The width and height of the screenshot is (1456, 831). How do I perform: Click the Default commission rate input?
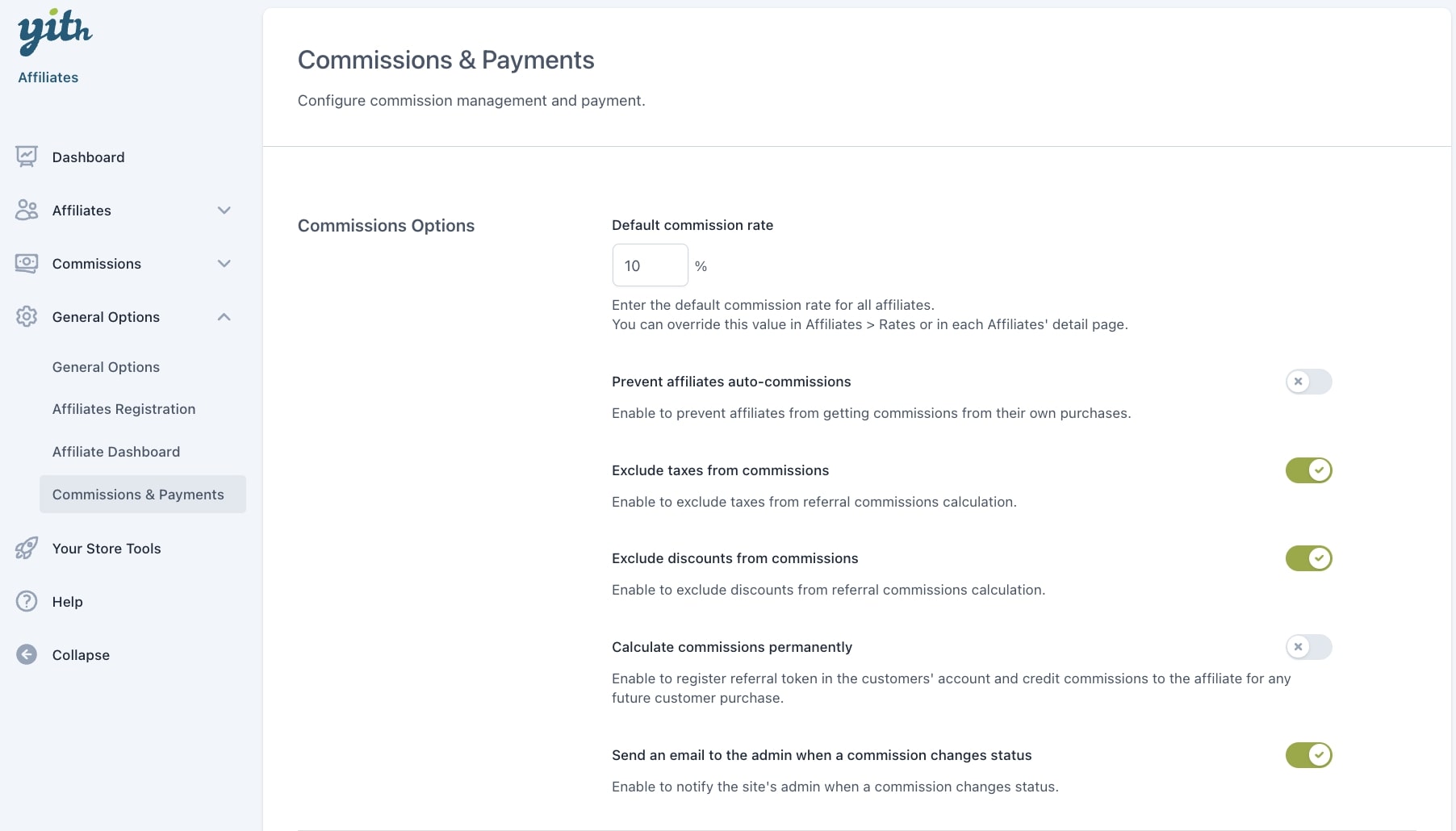(x=651, y=265)
